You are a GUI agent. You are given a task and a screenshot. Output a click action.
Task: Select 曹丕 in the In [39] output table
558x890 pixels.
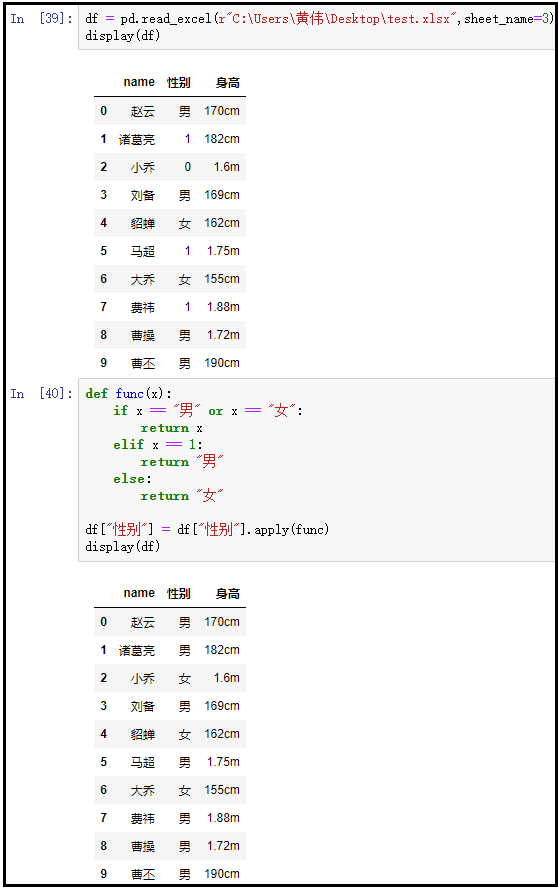(x=142, y=363)
